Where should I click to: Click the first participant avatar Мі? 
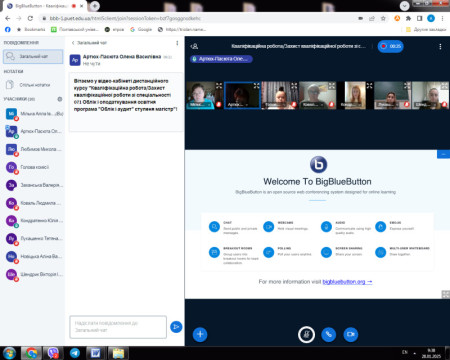(x=11, y=114)
